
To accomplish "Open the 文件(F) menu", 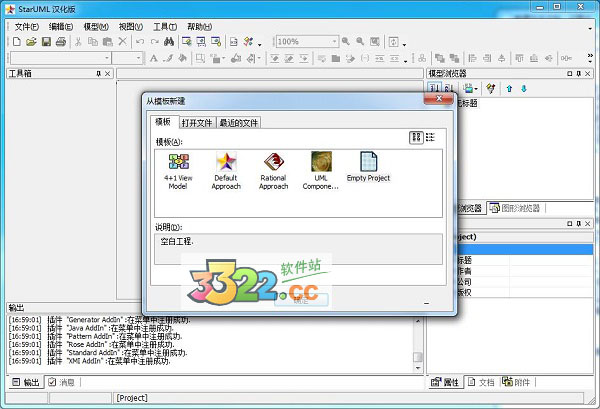I will point(27,27).
